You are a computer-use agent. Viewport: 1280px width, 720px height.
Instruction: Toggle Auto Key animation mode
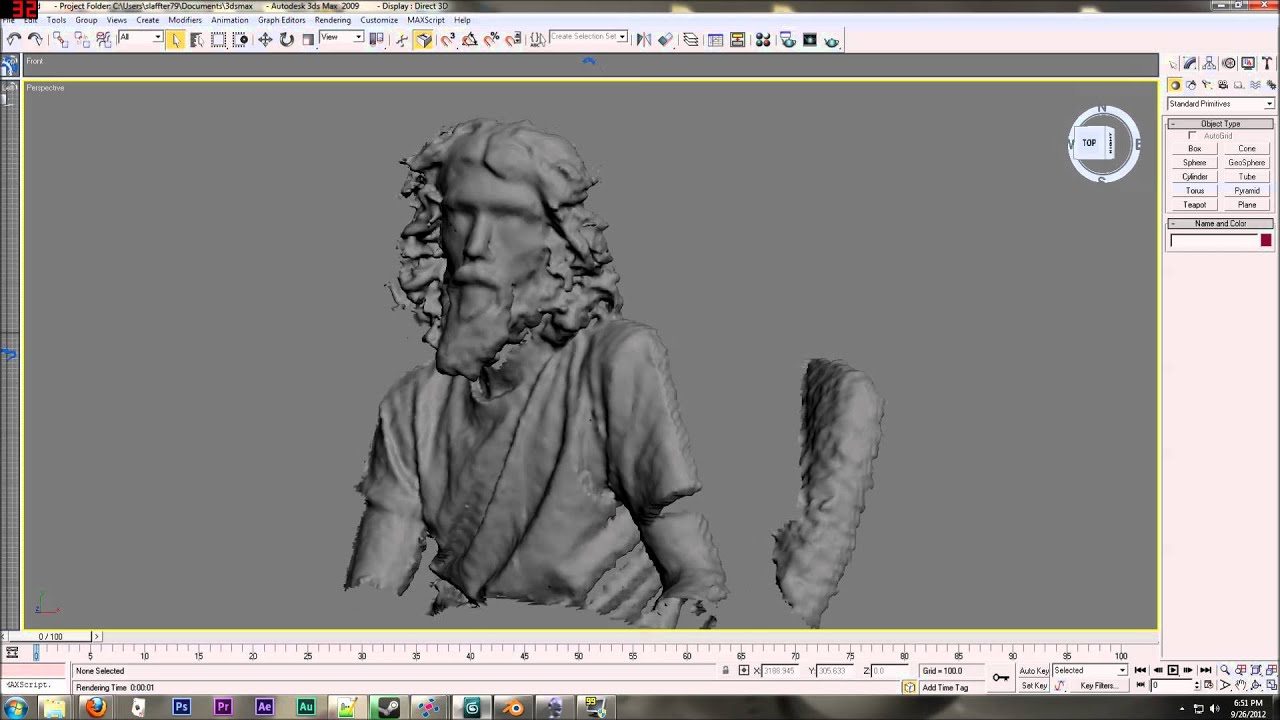pyautogui.click(x=1034, y=671)
